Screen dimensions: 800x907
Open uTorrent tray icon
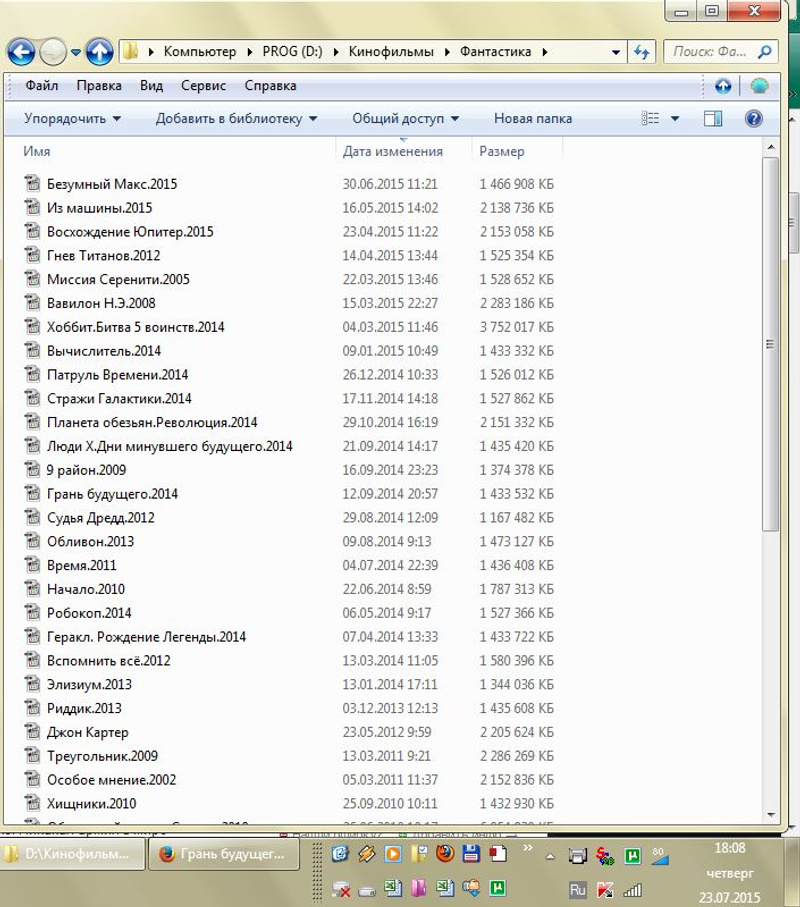(632, 856)
